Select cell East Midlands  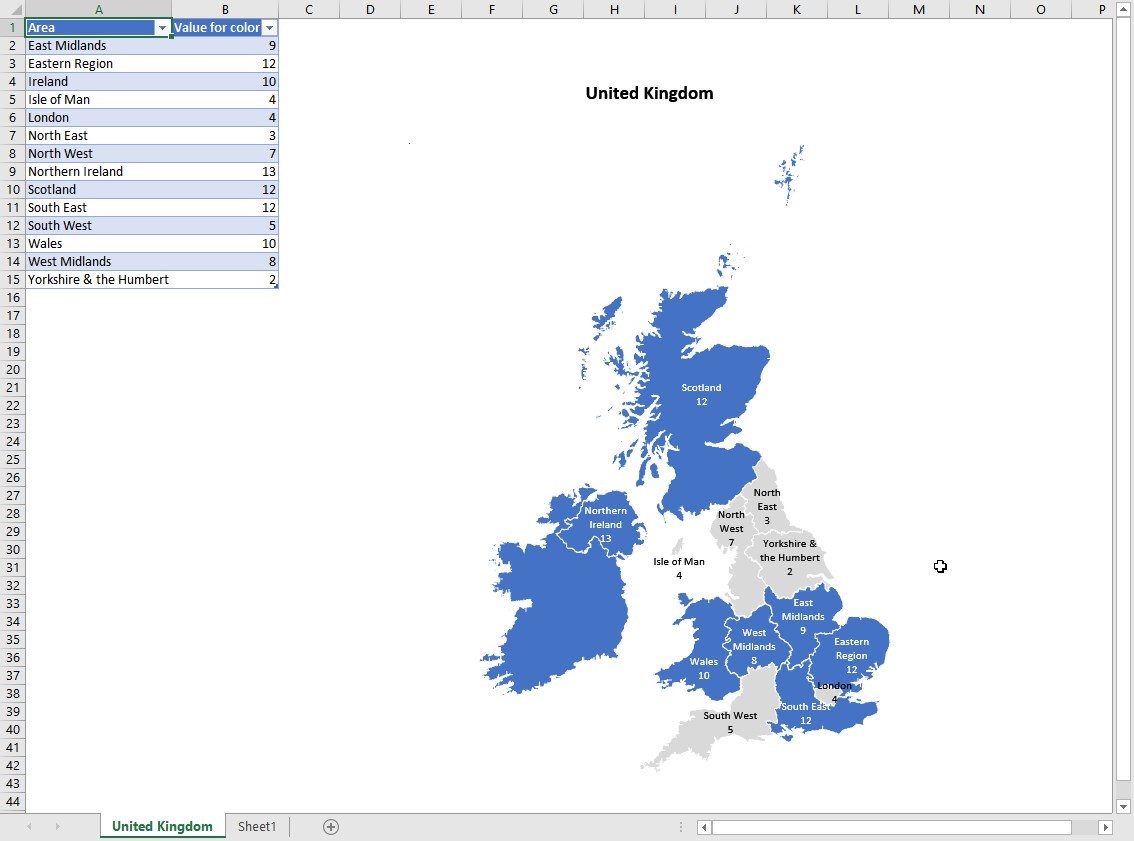98,46
